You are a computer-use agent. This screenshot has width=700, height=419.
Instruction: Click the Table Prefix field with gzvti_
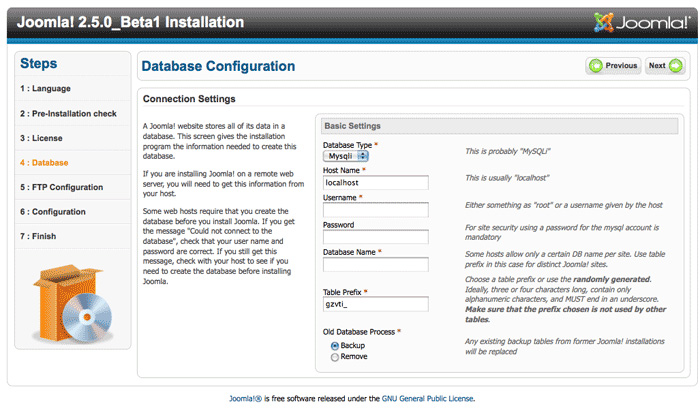pyautogui.click(x=375, y=304)
